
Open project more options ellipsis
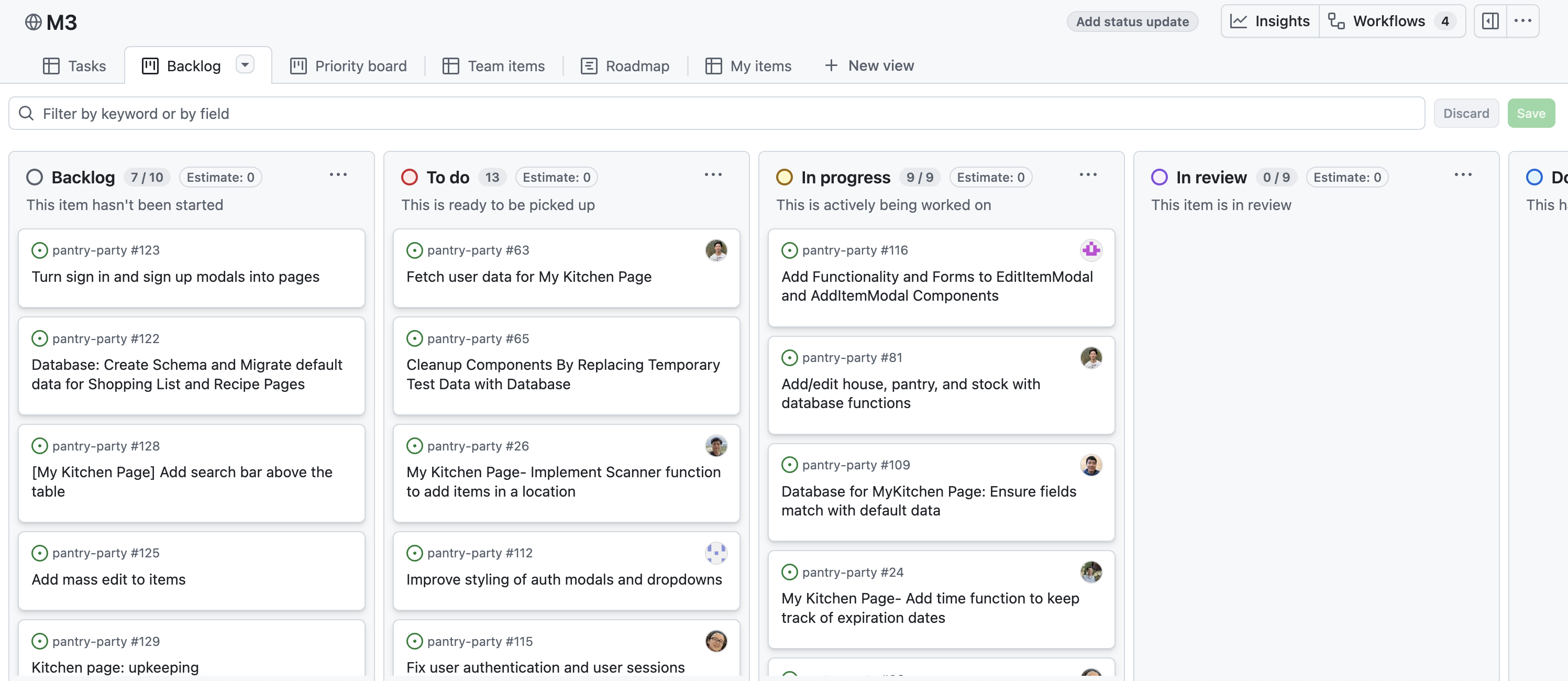[x=1522, y=21]
